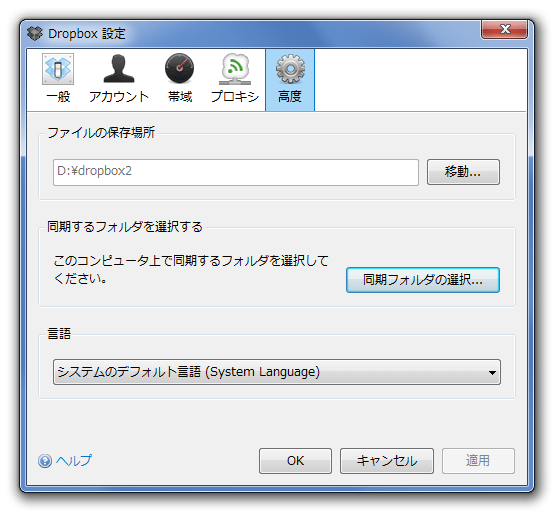556x515 pixels.
Task: Select the プロキシ network signal icon
Action: tap(235, 69)
